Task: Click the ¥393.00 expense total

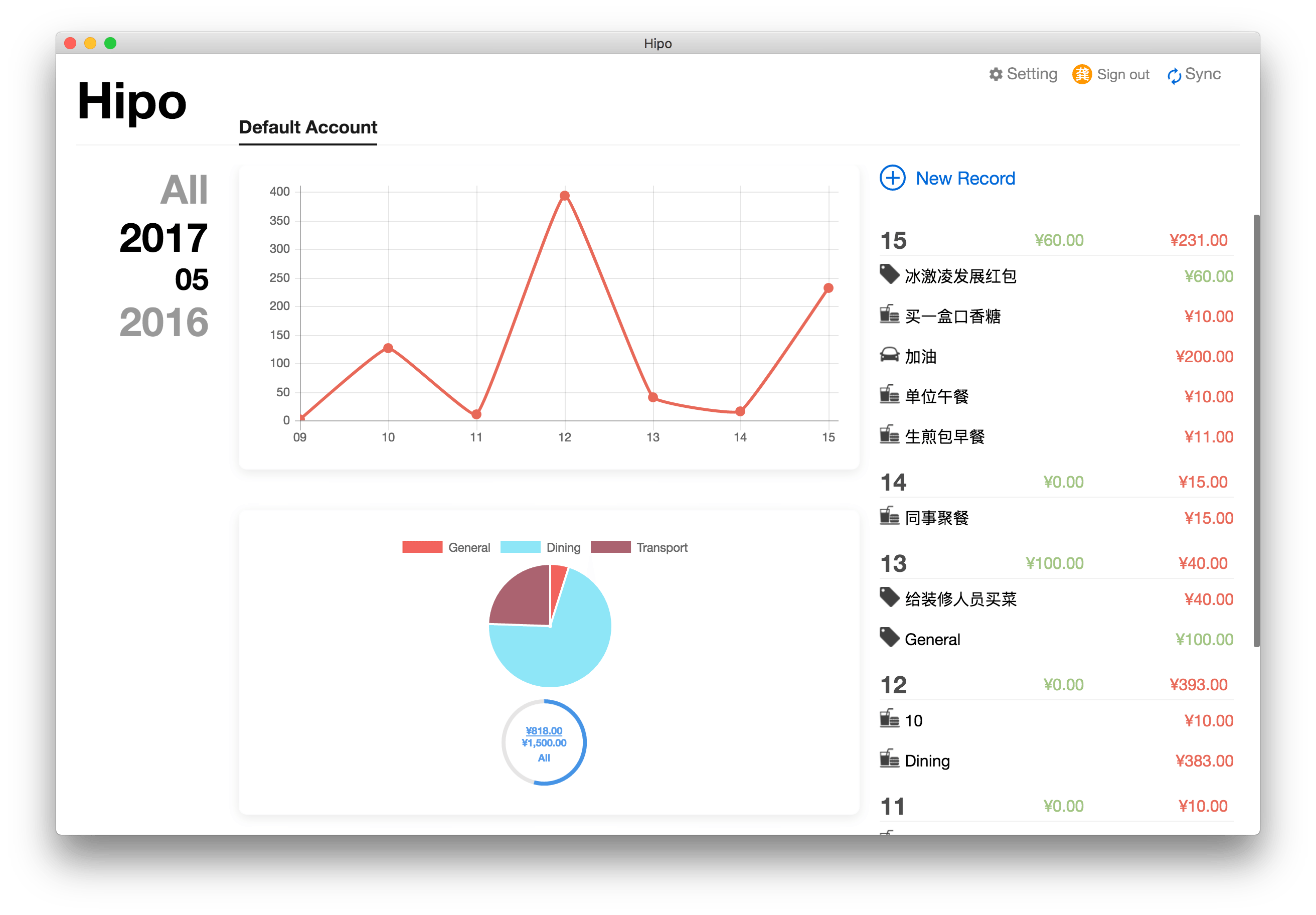Action: [1199, 685]
